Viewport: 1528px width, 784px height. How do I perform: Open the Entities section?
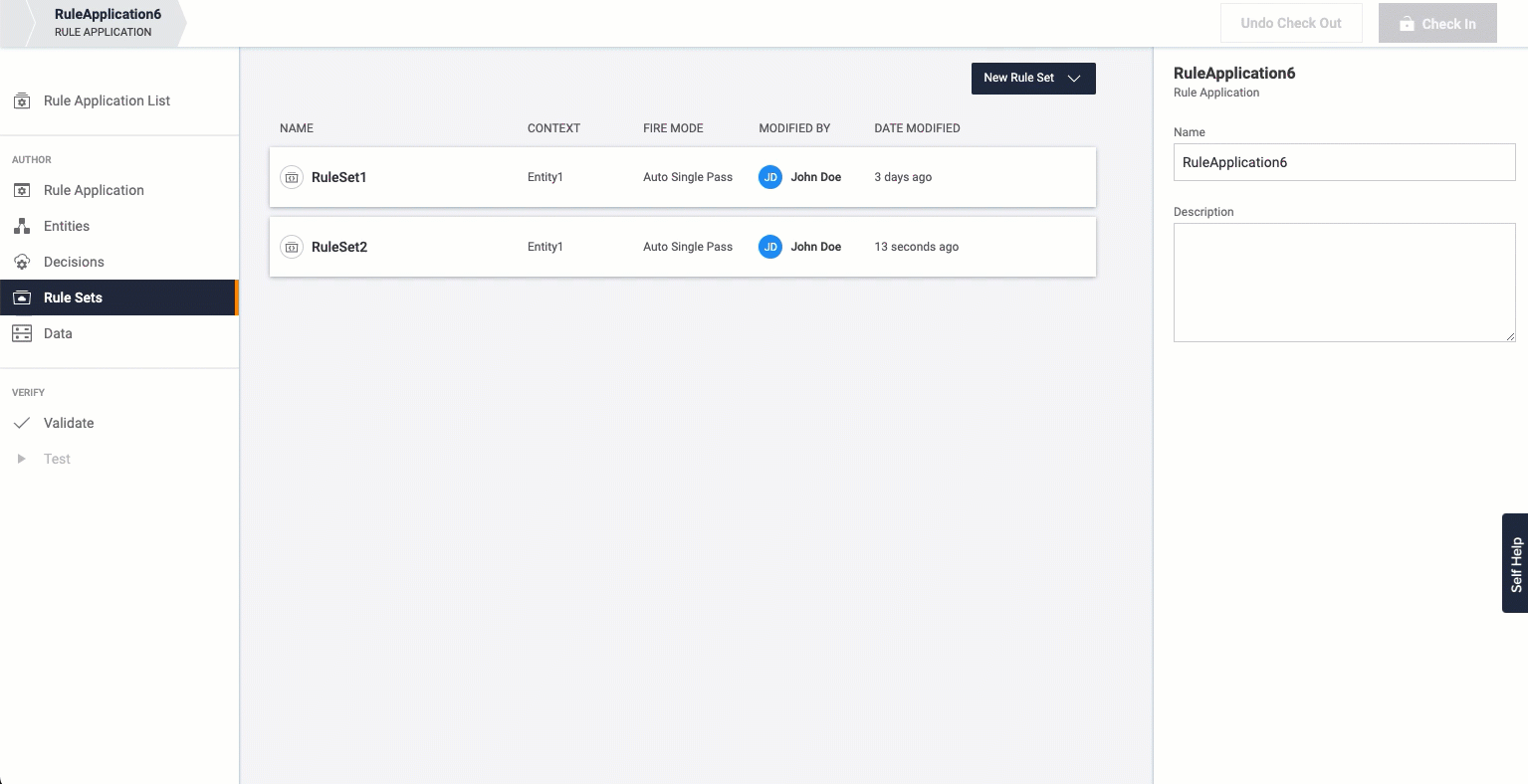[x=67, y=226]
